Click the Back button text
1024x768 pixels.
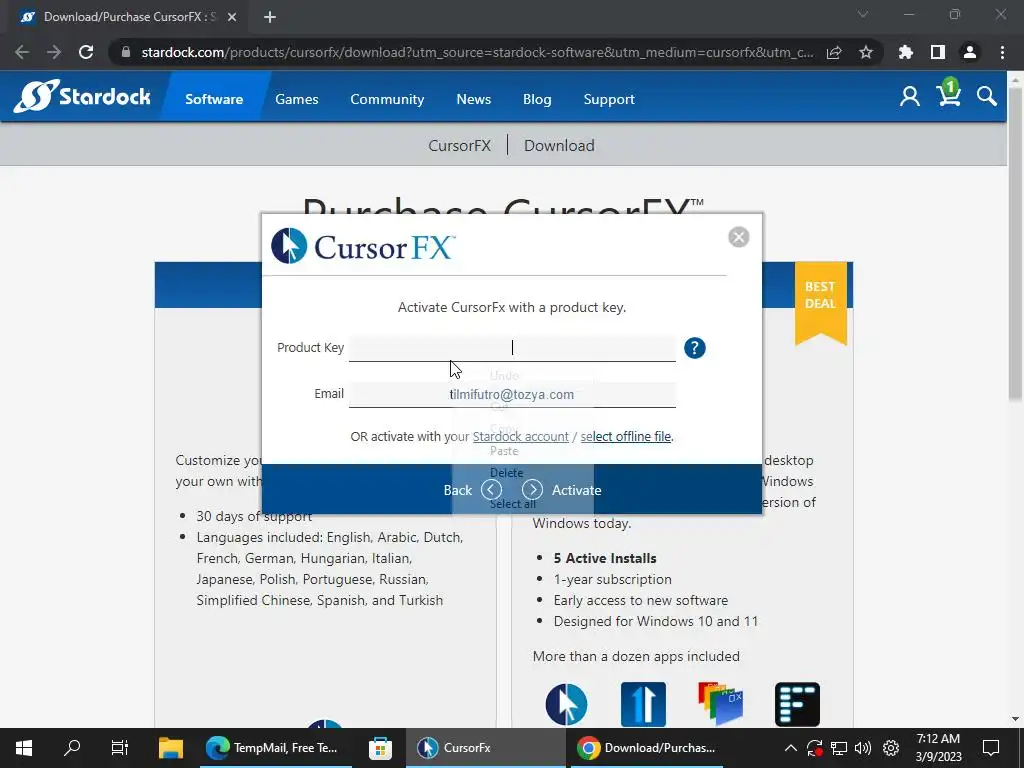[x=457, y=490]
